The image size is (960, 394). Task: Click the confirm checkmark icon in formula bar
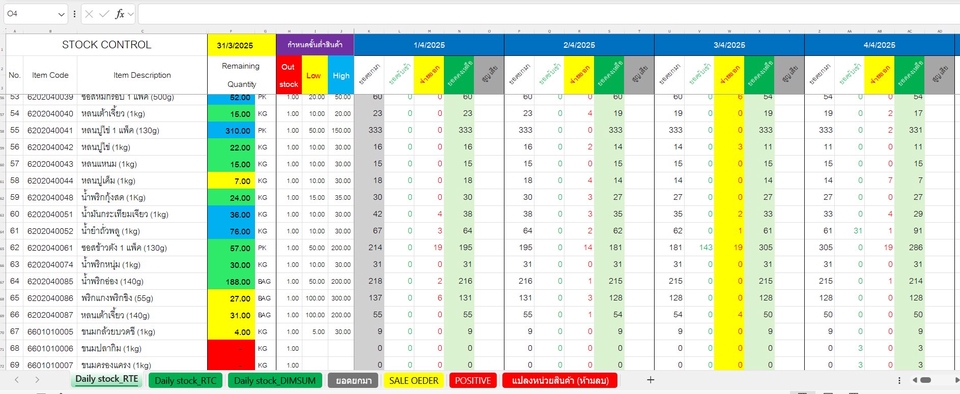click(104, 13)
